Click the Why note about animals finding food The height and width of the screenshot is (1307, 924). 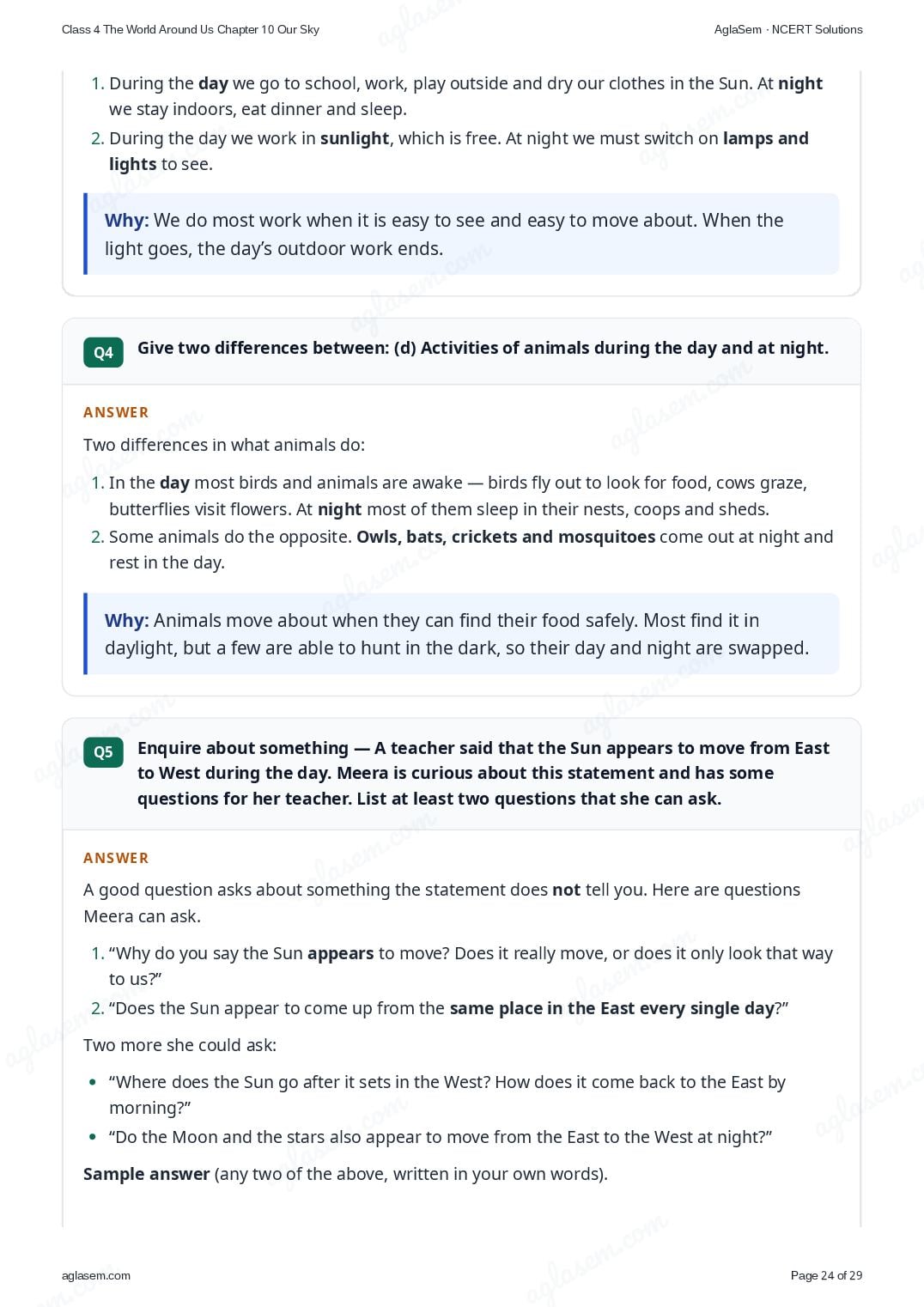462,634
